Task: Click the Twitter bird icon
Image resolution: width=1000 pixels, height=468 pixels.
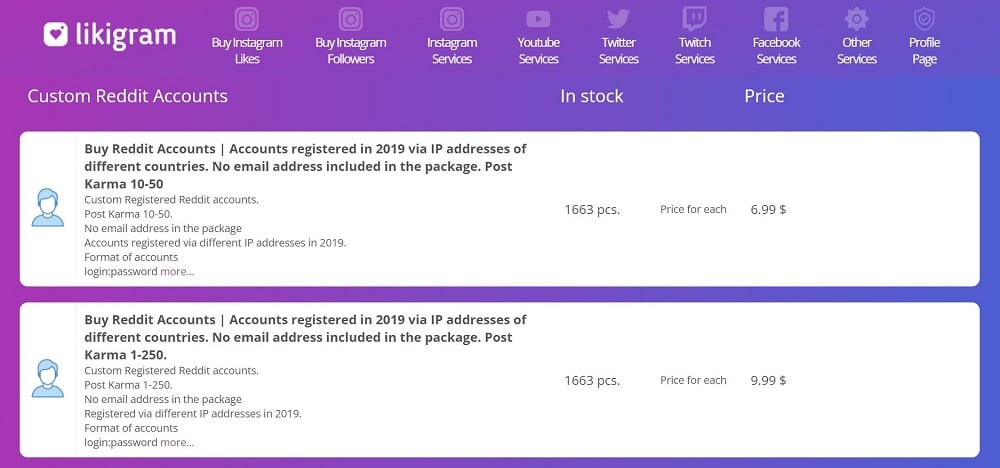Action: pos(618,19)
